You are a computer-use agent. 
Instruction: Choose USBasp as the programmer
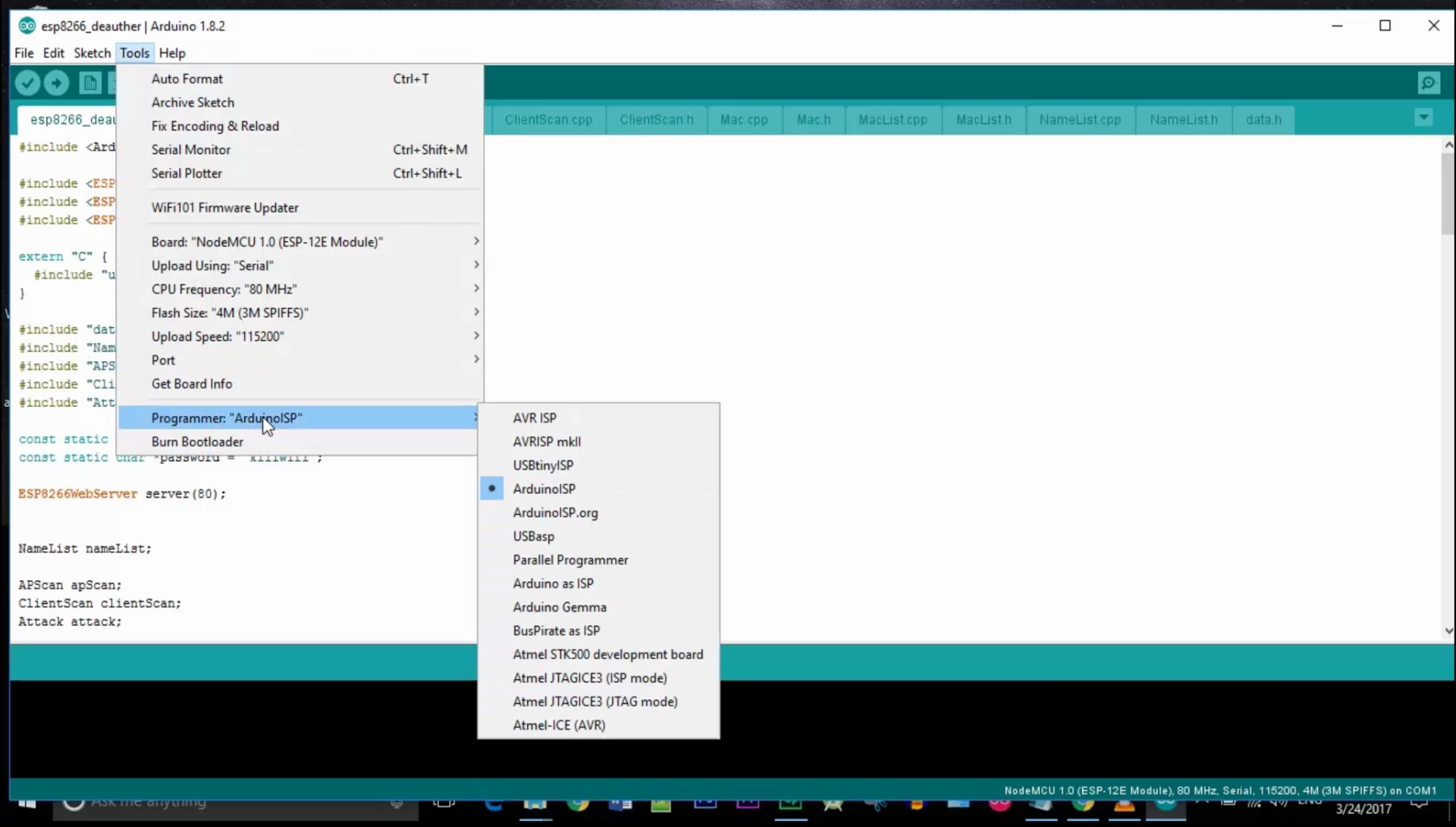tap(533, 536)
